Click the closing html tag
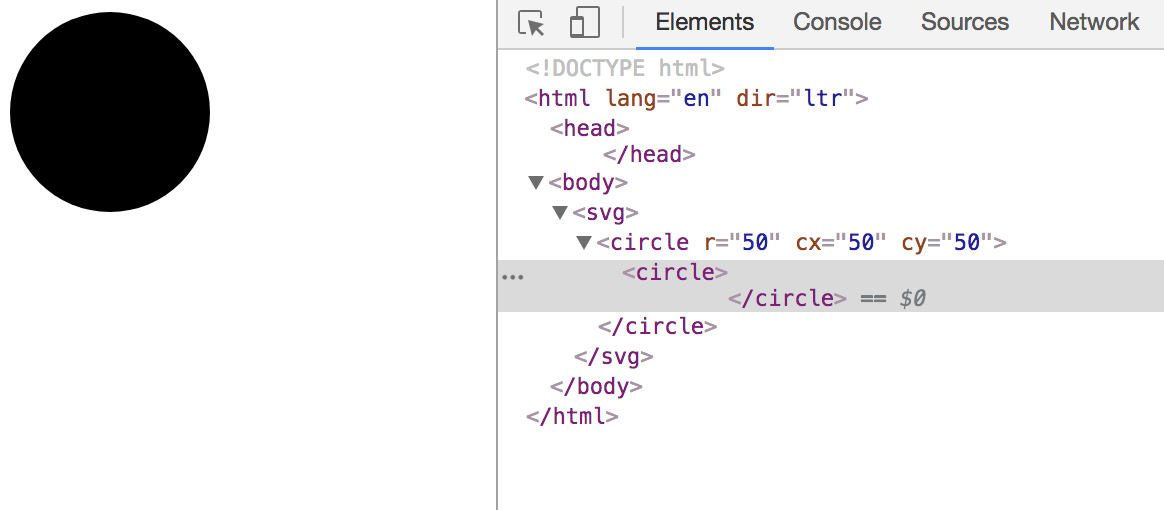This screenshot has height=510, width=1164. click(x=571, y=416)
